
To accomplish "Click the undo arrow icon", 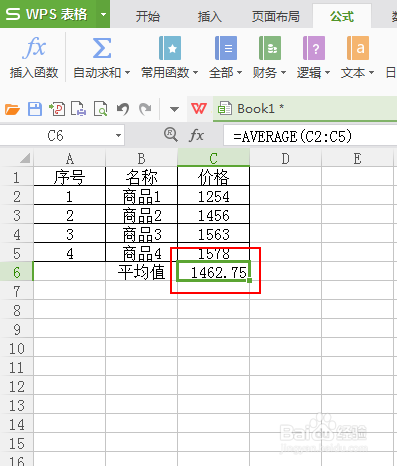I will pyautogui.click(x=123, y=109).
